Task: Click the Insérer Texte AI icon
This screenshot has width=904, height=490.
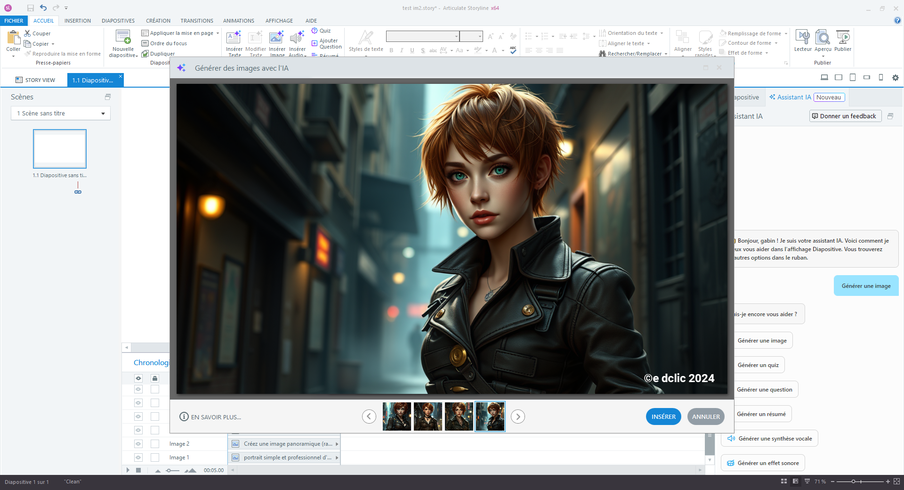Action: [x=233, y=38]
